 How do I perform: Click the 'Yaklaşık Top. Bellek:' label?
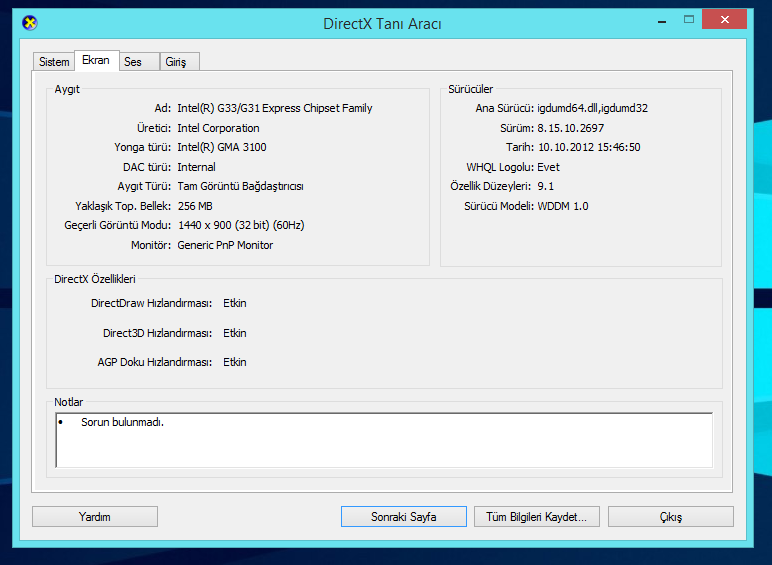point(123,206)
